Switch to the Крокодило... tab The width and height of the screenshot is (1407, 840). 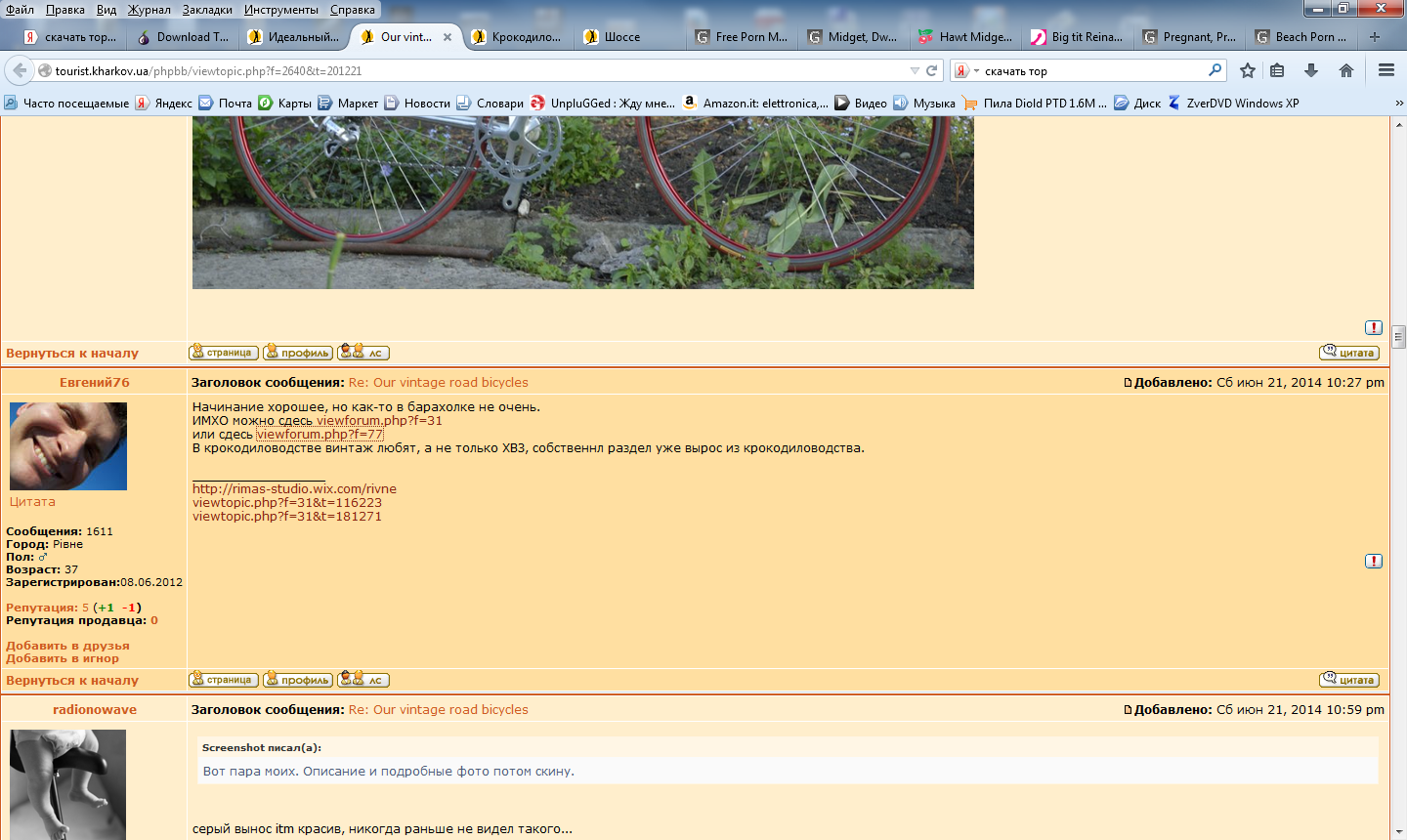(517, 37)
